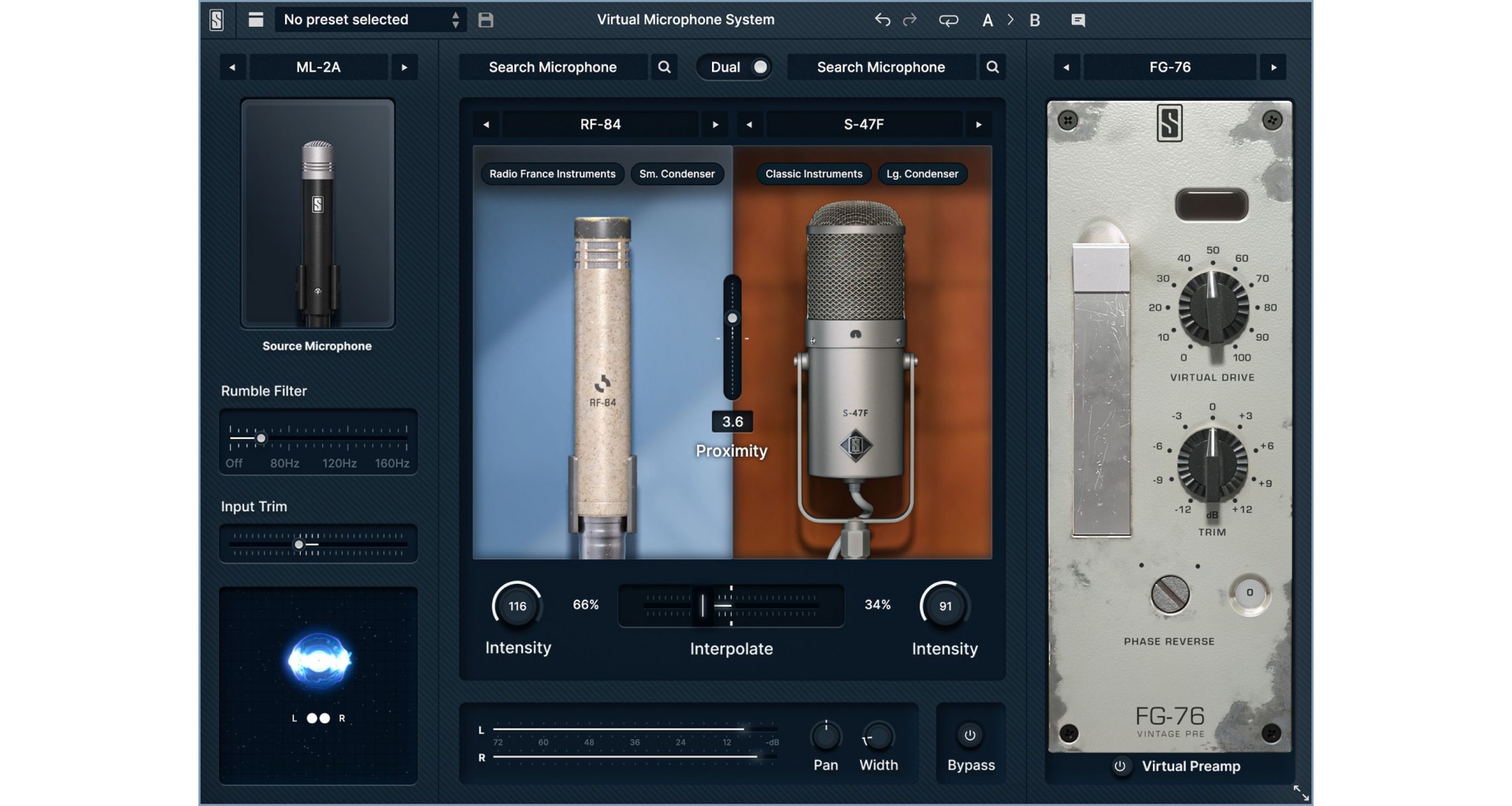Select next source microphone after ML-2A

click(x=404, y=68)
